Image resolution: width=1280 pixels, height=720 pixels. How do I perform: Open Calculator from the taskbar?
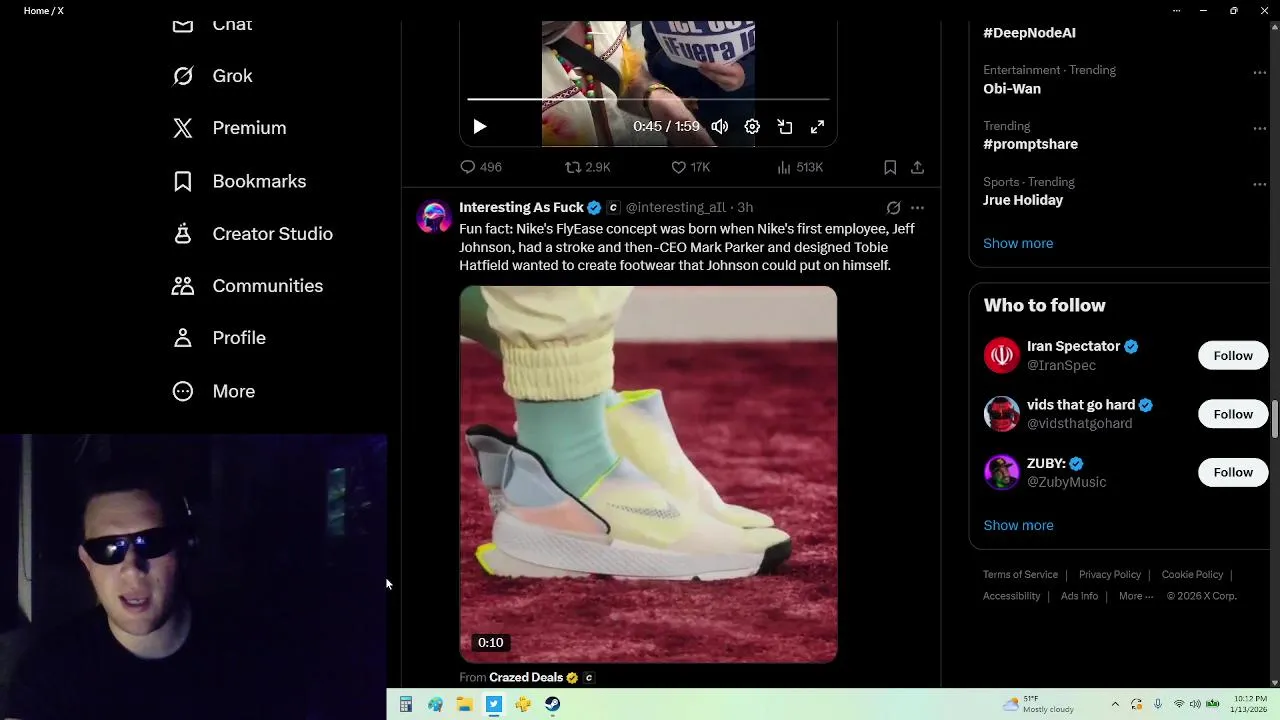point(406,704)
